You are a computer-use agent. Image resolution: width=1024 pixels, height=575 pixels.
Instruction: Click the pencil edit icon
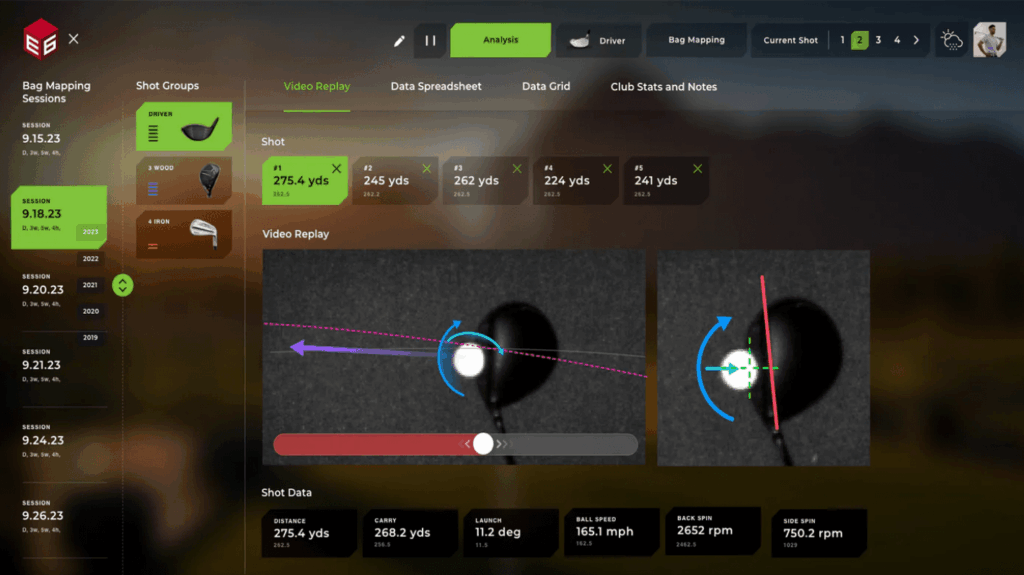click(400, 41)
